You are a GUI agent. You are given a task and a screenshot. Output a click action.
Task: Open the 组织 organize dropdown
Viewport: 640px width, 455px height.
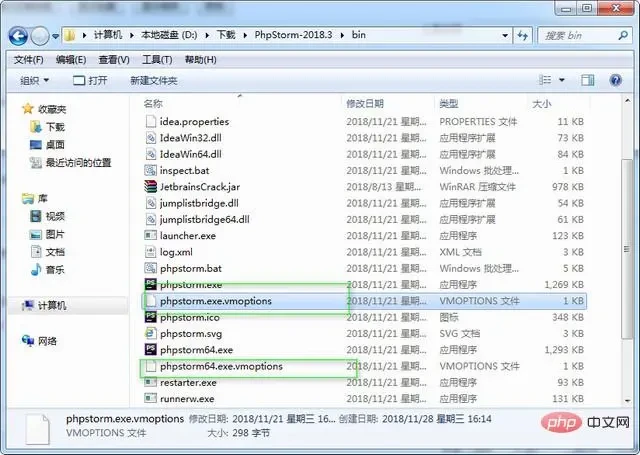35,80
